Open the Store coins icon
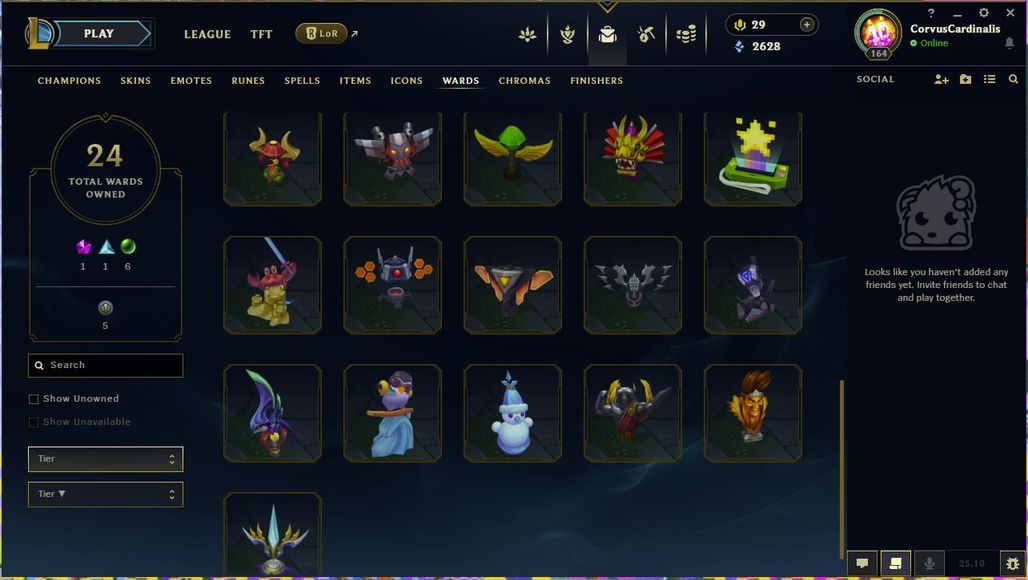The image size is (1028, 580). [x=686, y=34]
